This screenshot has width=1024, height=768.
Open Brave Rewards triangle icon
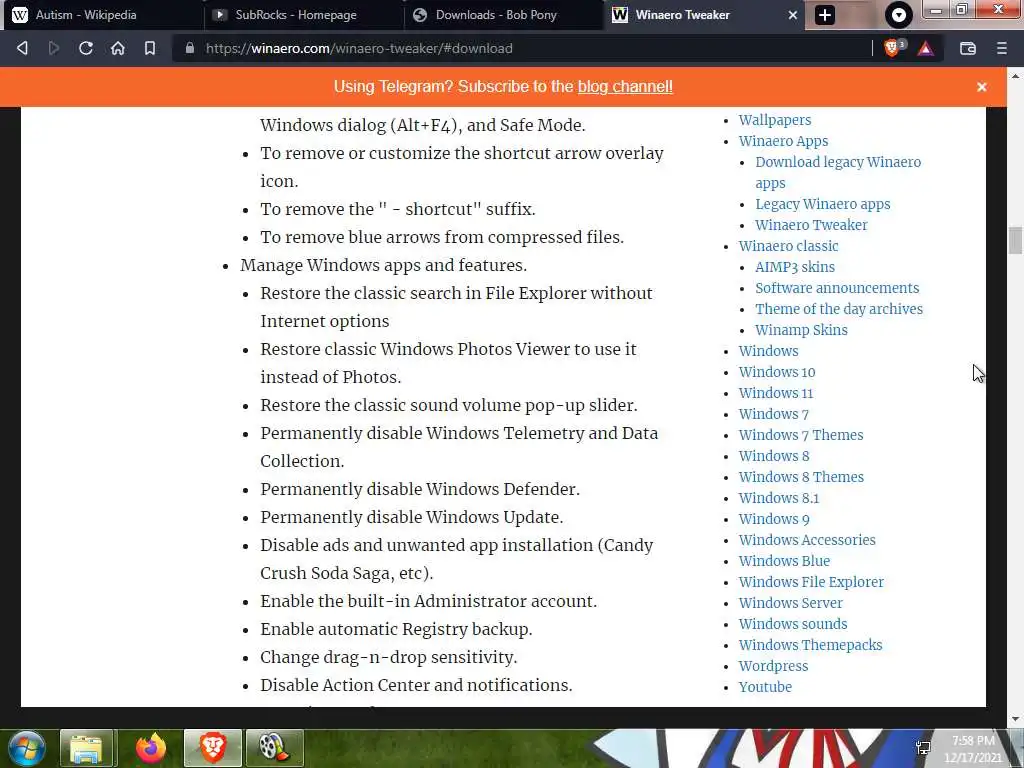pos(925,48)
